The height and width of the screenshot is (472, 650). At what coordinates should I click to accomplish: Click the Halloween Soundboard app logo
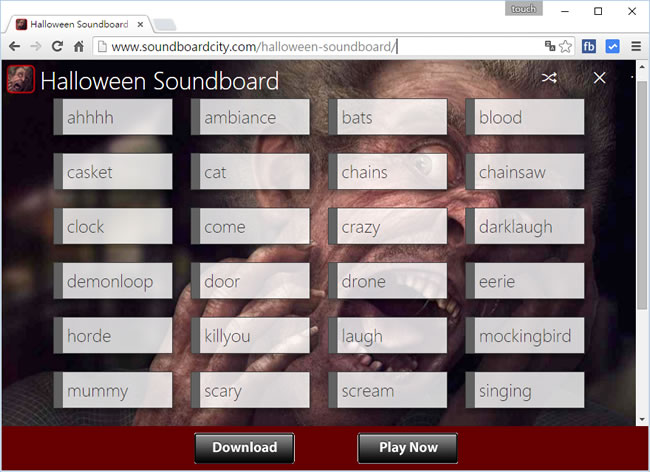21,80
